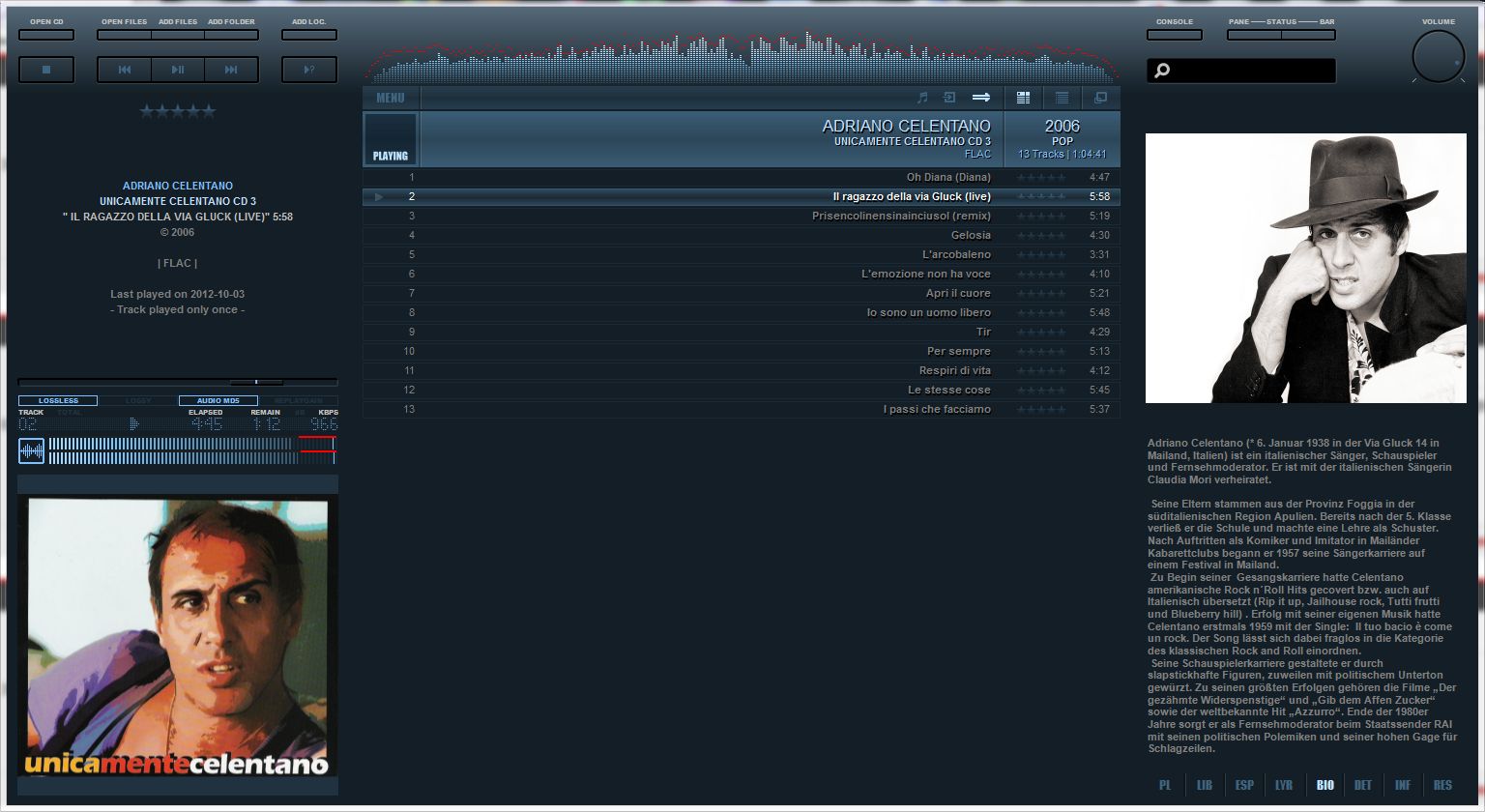Click the play arrow marker on track 2

[x=379, y=197]
